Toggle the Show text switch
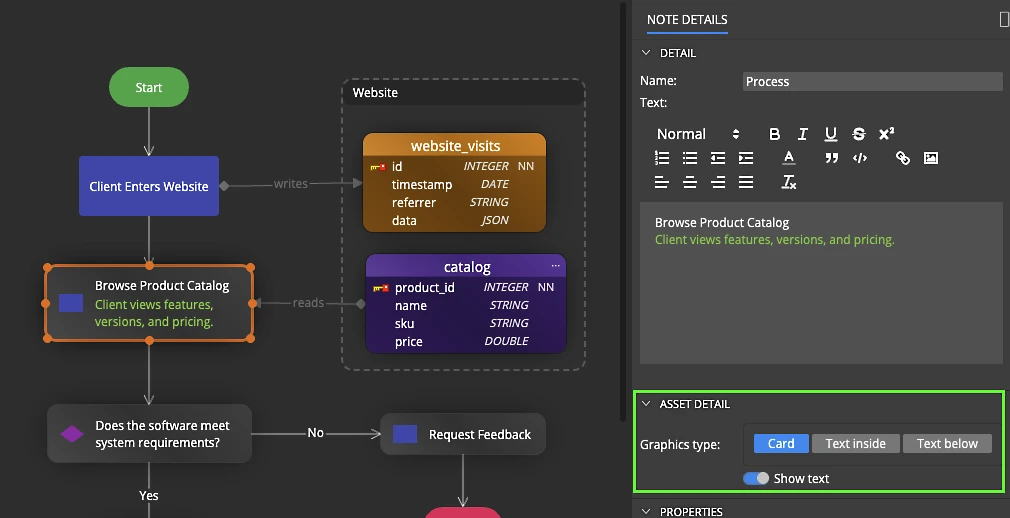Viewport: 1010px width, 518px height. pos(756,478)
